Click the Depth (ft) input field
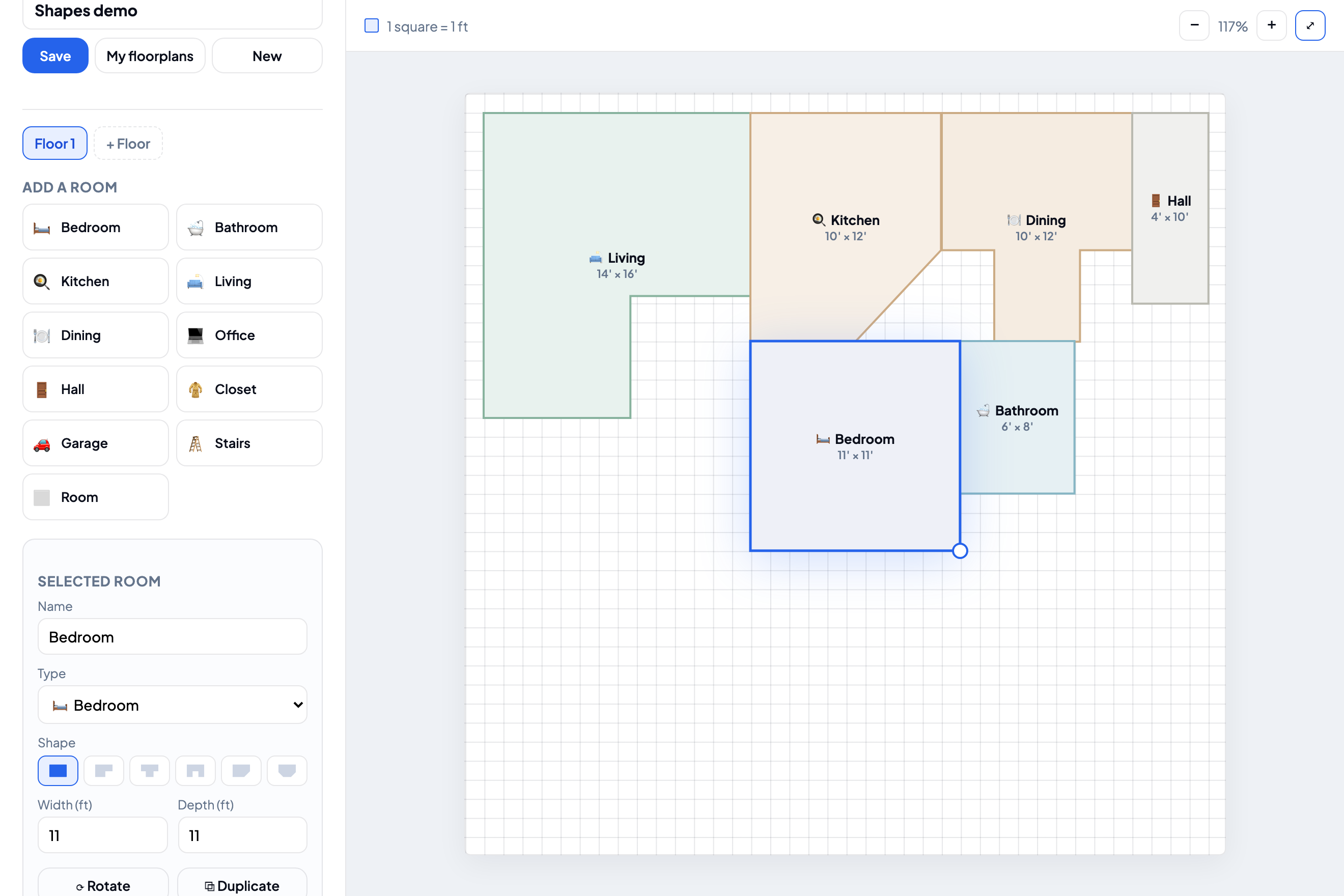 (x=242, y=835)
